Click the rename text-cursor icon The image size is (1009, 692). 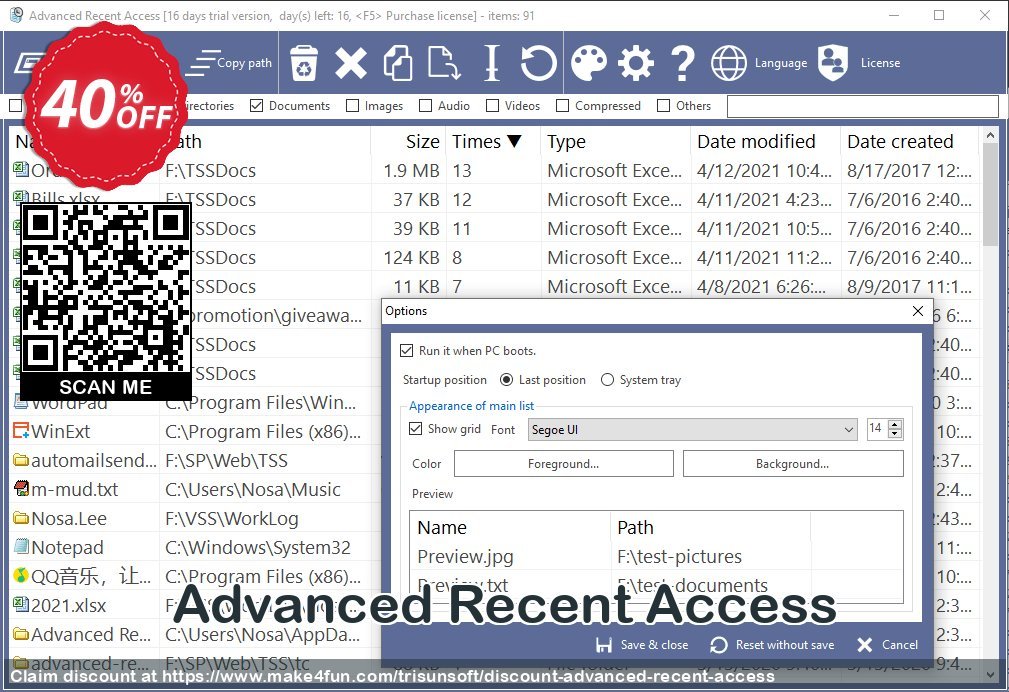(x=492, y=63)
